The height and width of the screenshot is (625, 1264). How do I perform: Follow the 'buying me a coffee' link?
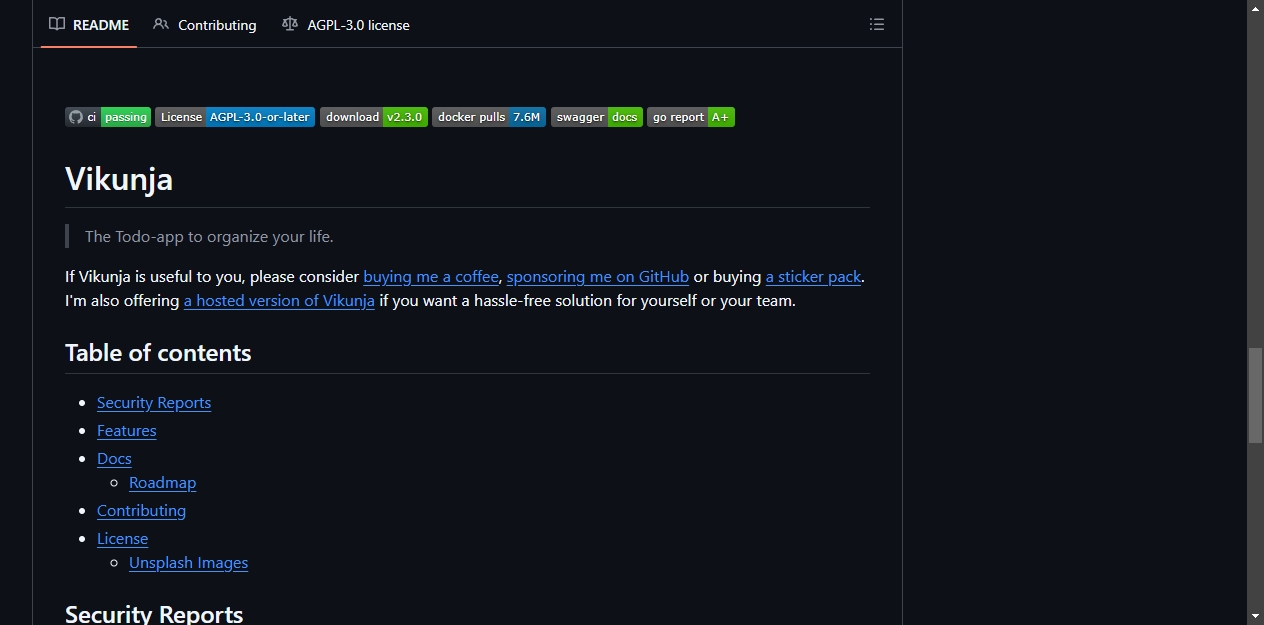coord(431,277)
